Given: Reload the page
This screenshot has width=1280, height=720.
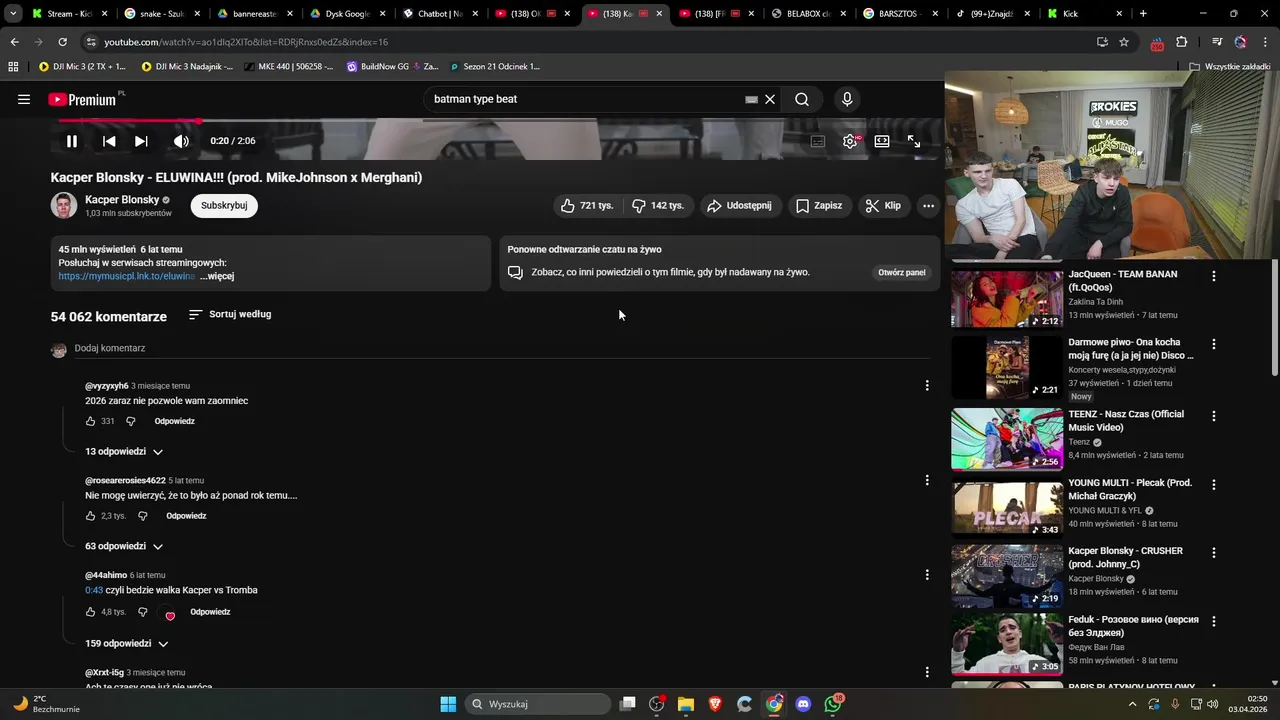Looking at the screenshot, I should (62, 42).
